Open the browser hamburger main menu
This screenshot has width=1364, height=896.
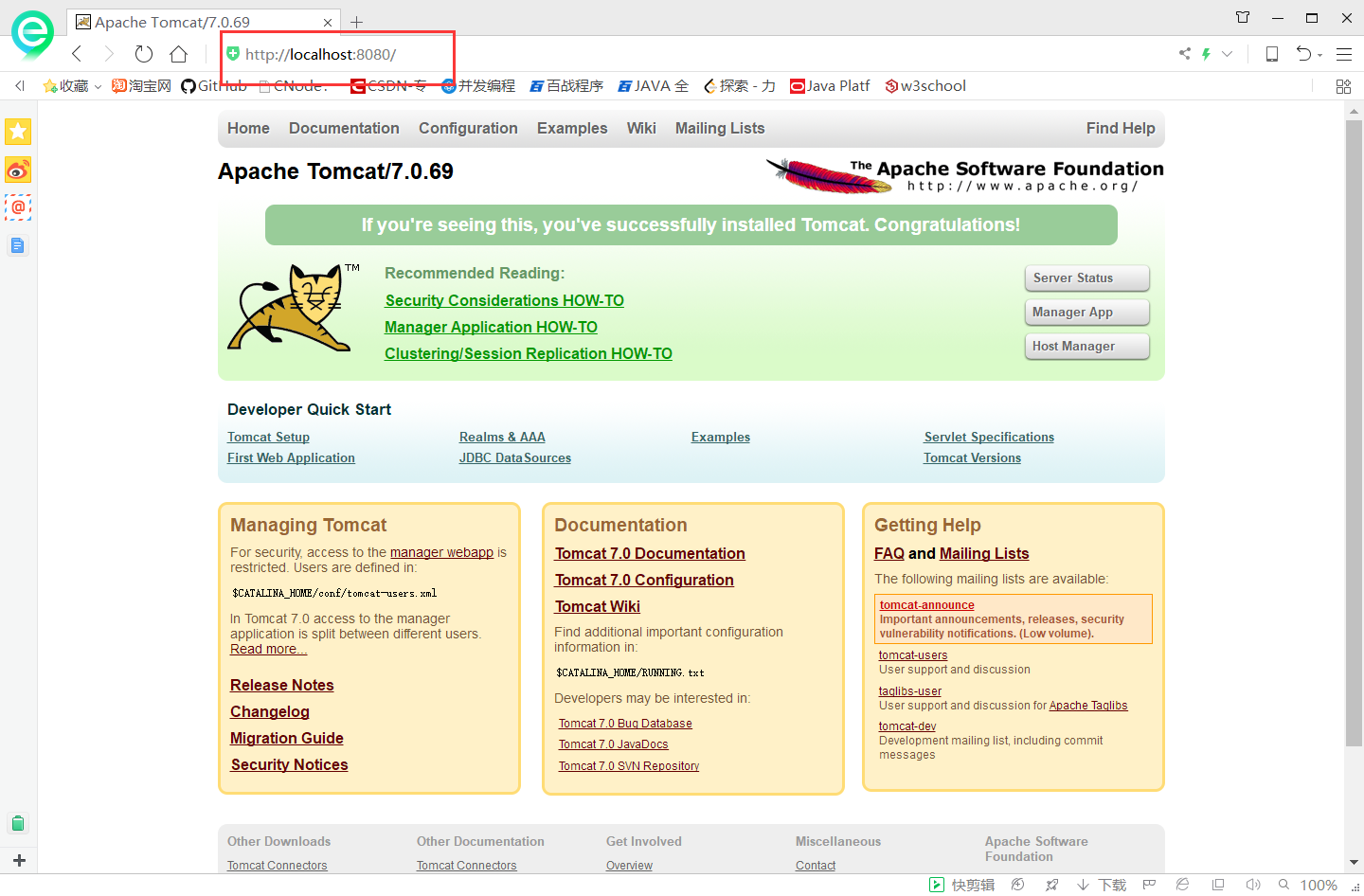(1344, 54)
